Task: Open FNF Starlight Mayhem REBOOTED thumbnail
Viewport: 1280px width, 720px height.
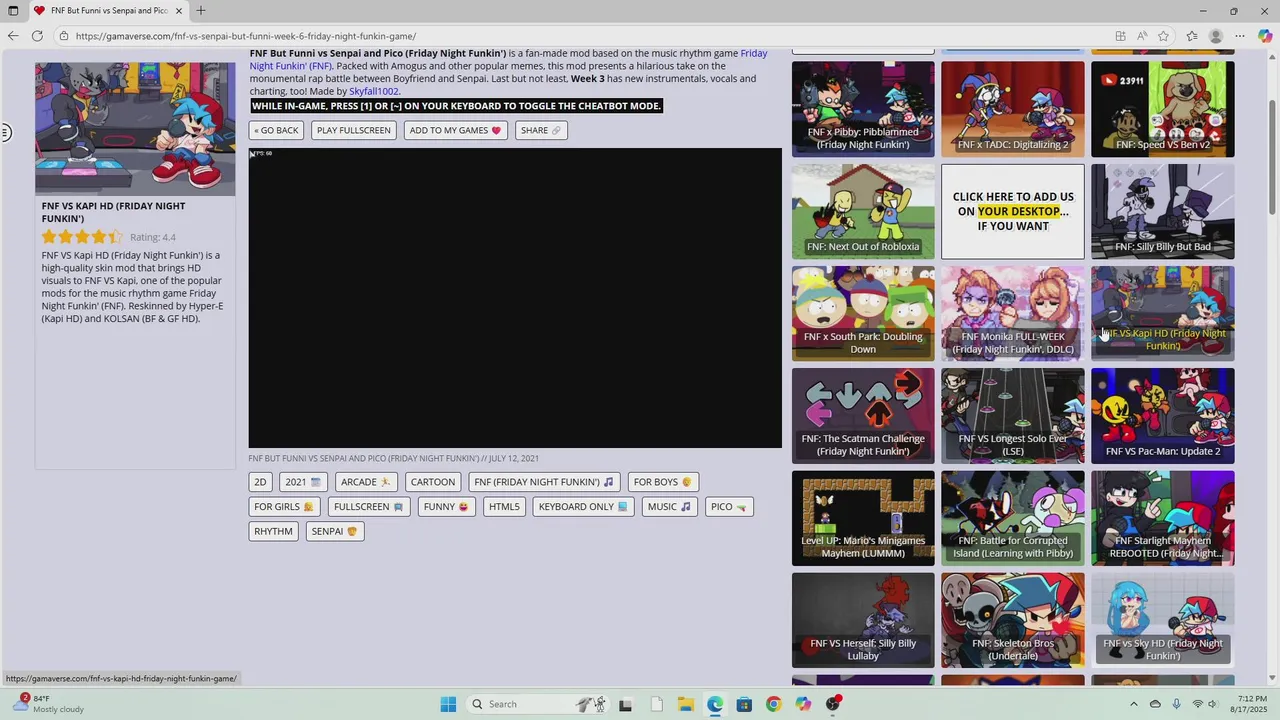Action: click(x=1163, y=518)
